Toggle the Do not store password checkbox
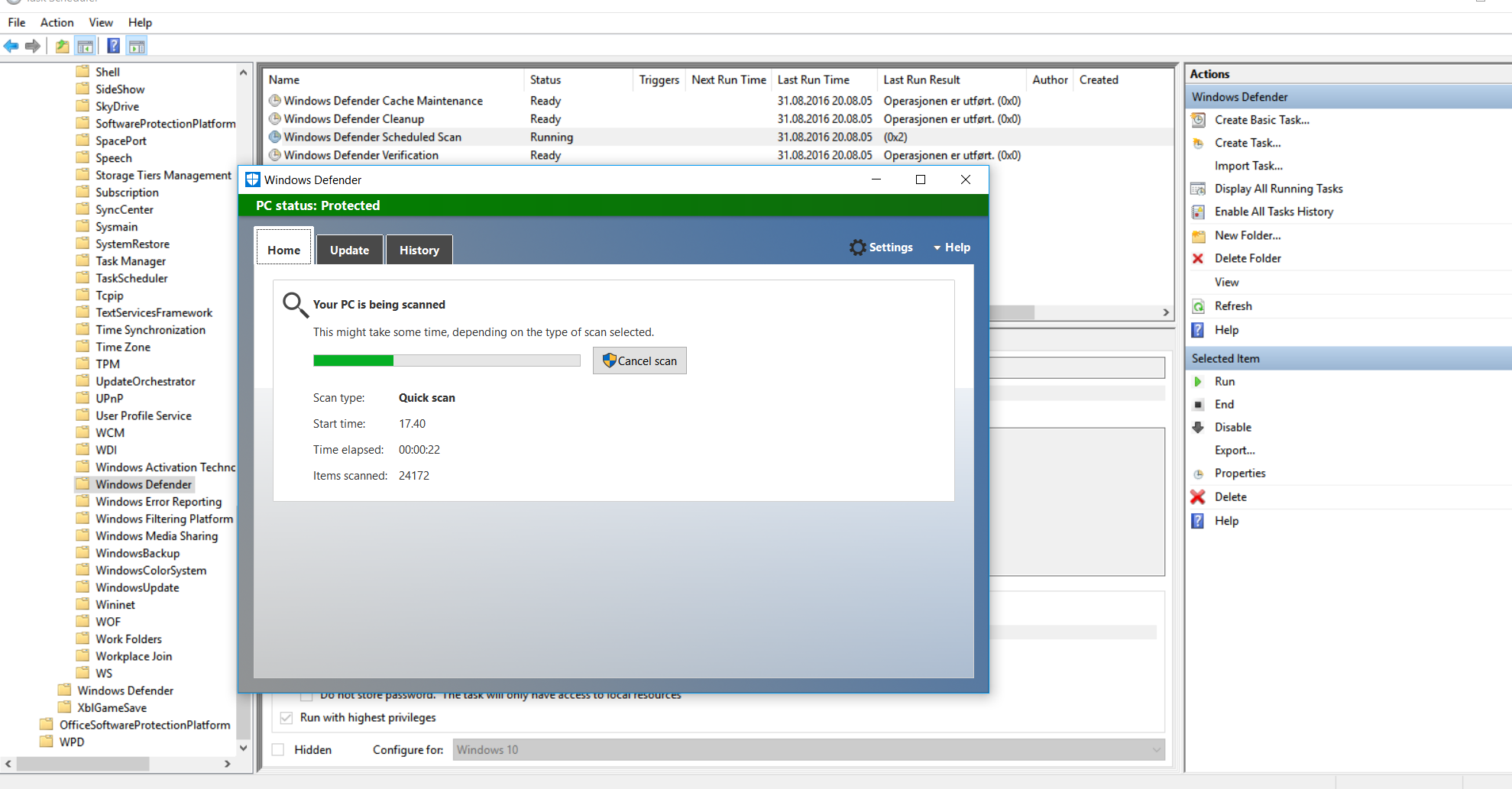 pos(306,696)
